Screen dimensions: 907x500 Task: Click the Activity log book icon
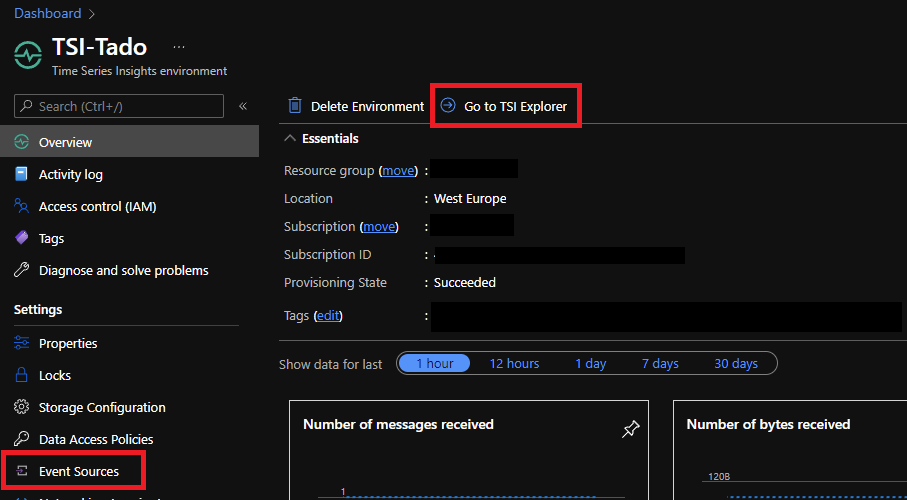pyautogui.click(x=21, y=174)
